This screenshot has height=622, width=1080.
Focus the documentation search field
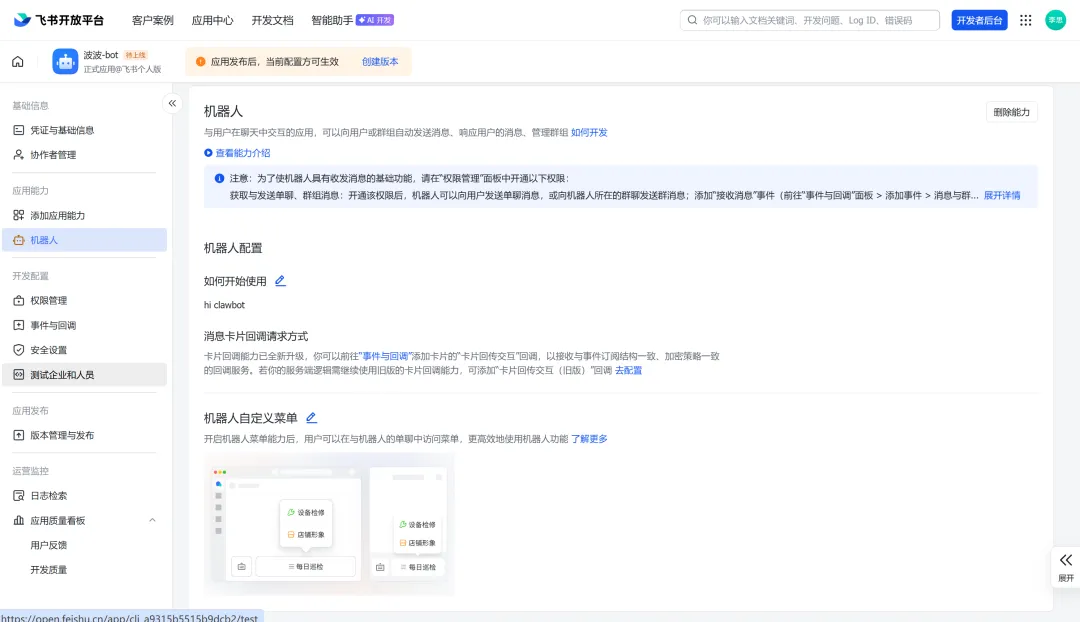click(x=809, y=20)
